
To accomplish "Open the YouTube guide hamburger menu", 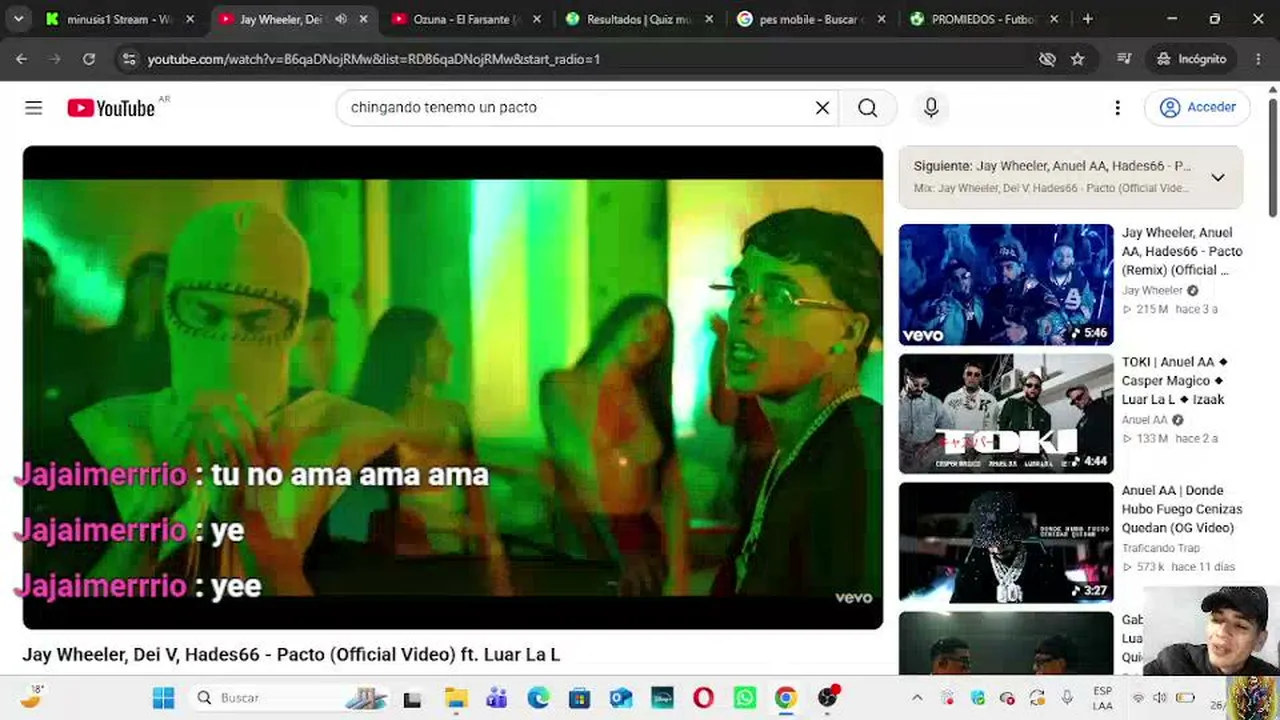I will (34, 108).
